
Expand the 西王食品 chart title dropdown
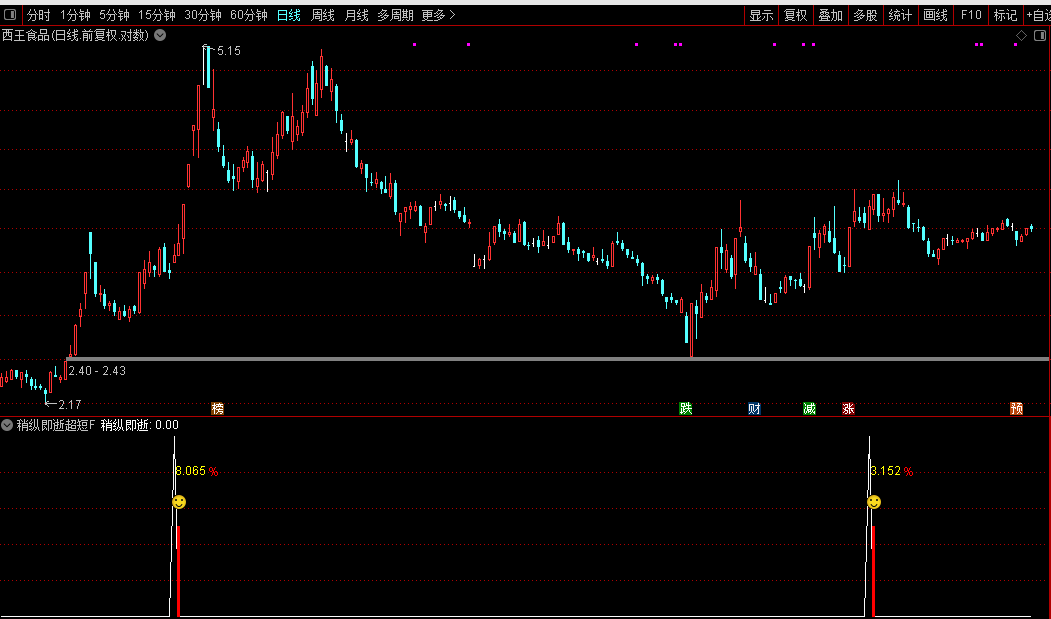click(160, 35)
